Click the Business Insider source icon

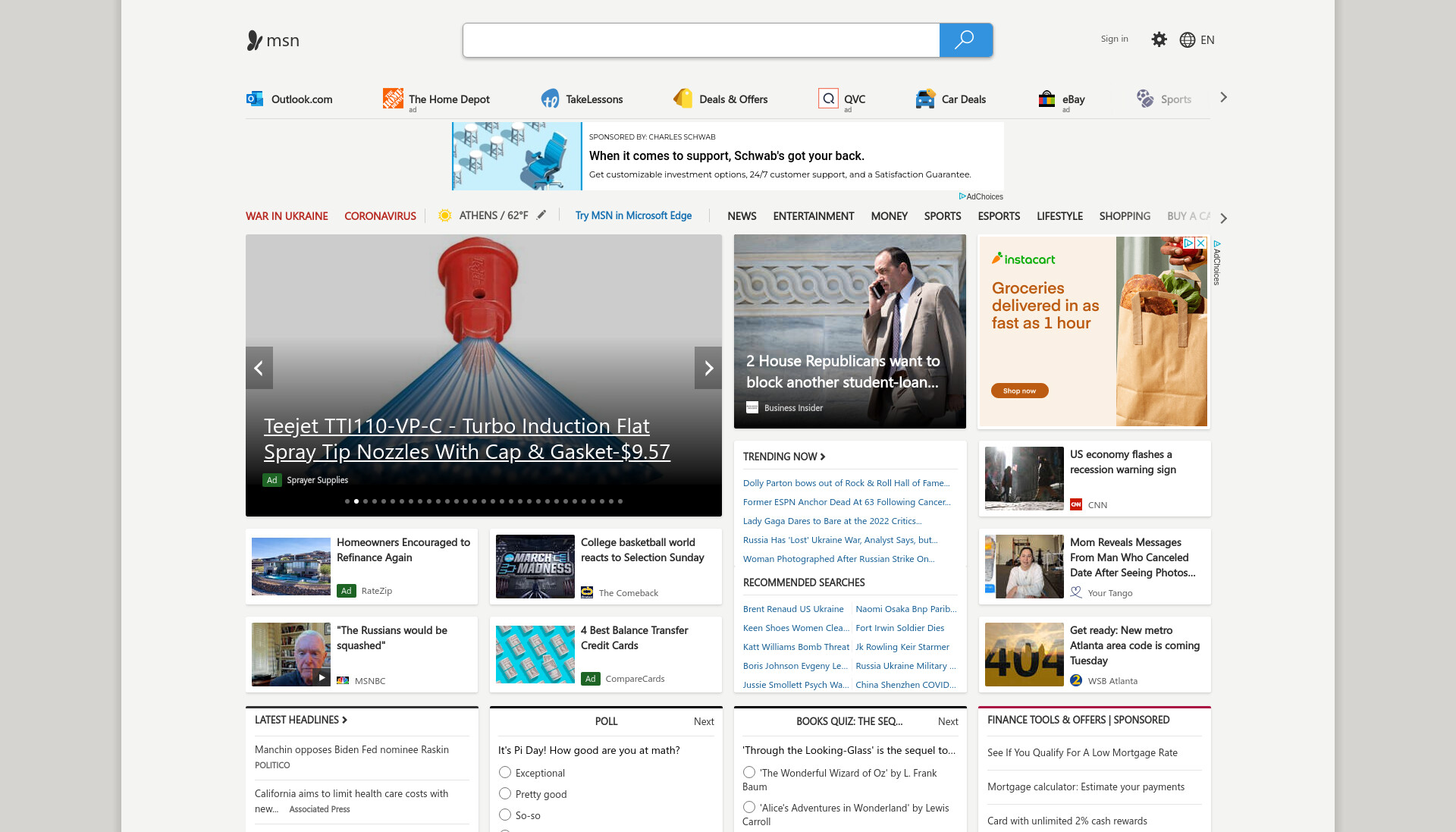(x=752, y=407)
